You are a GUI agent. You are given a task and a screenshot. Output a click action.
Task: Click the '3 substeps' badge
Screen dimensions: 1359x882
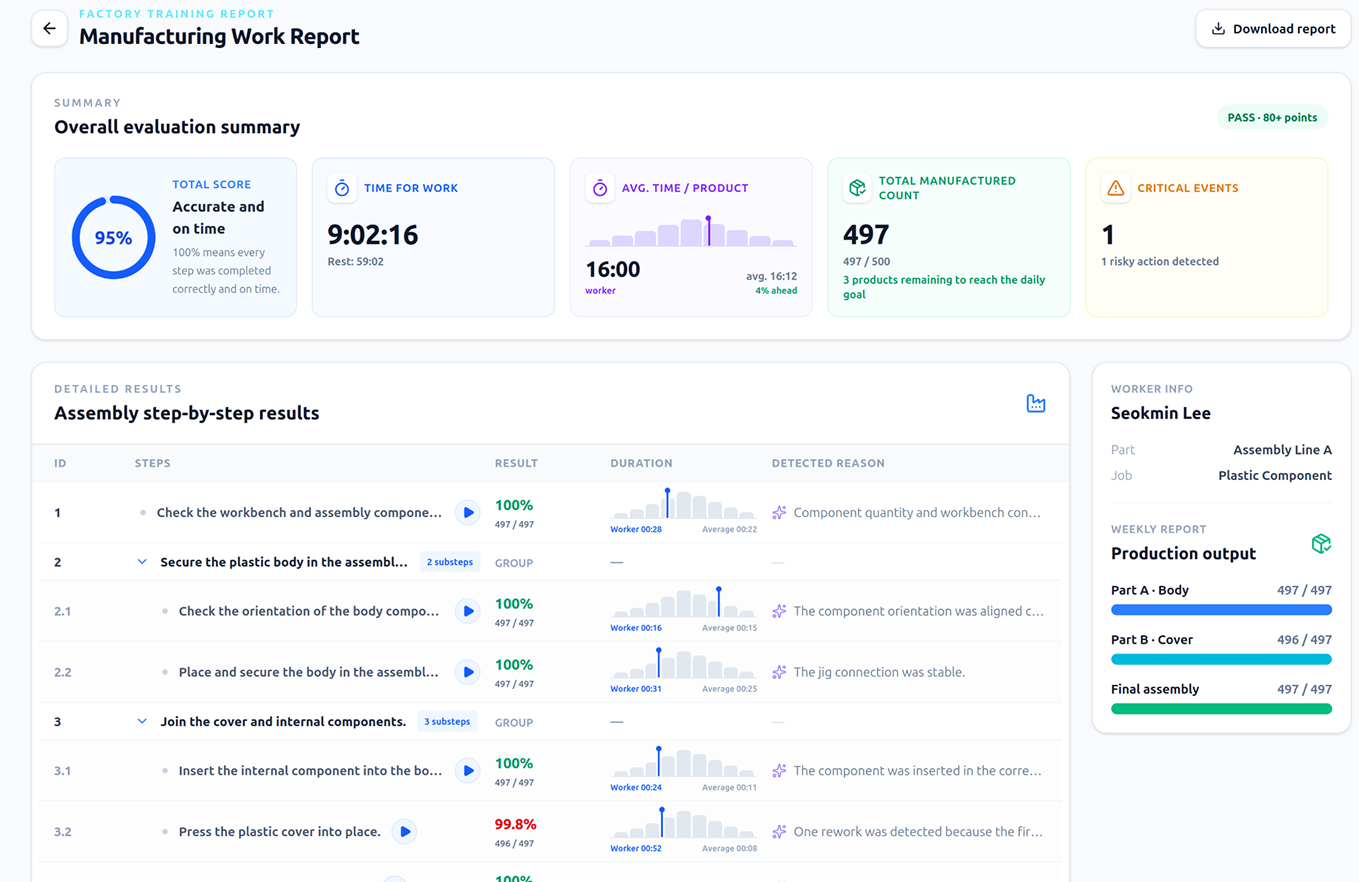pos(447,722)
